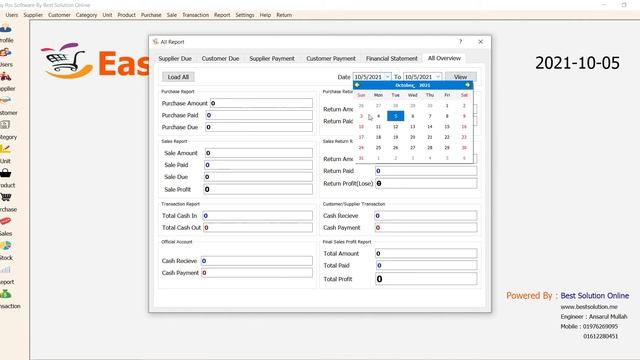Viewport: 640px width, 360px height.
Task: Click the Return Profit(Lose) field
Action: pos(426,183)
